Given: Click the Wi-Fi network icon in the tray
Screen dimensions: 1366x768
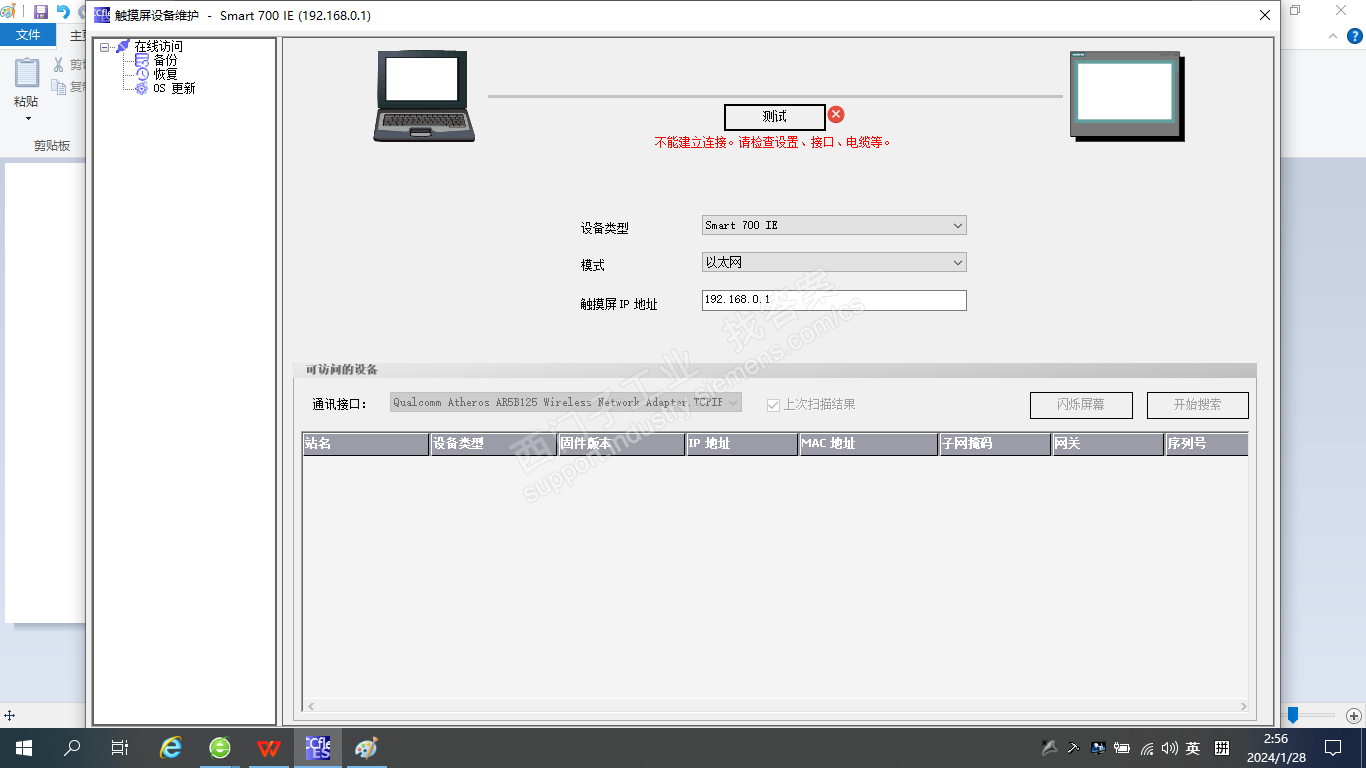Looking at the screenshot, I should point(1146,748).
